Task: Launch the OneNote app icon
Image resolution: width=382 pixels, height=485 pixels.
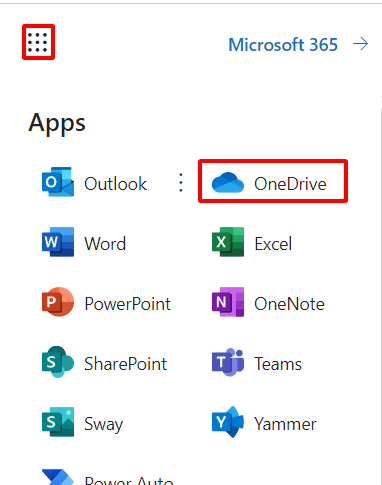Action: 228,302
